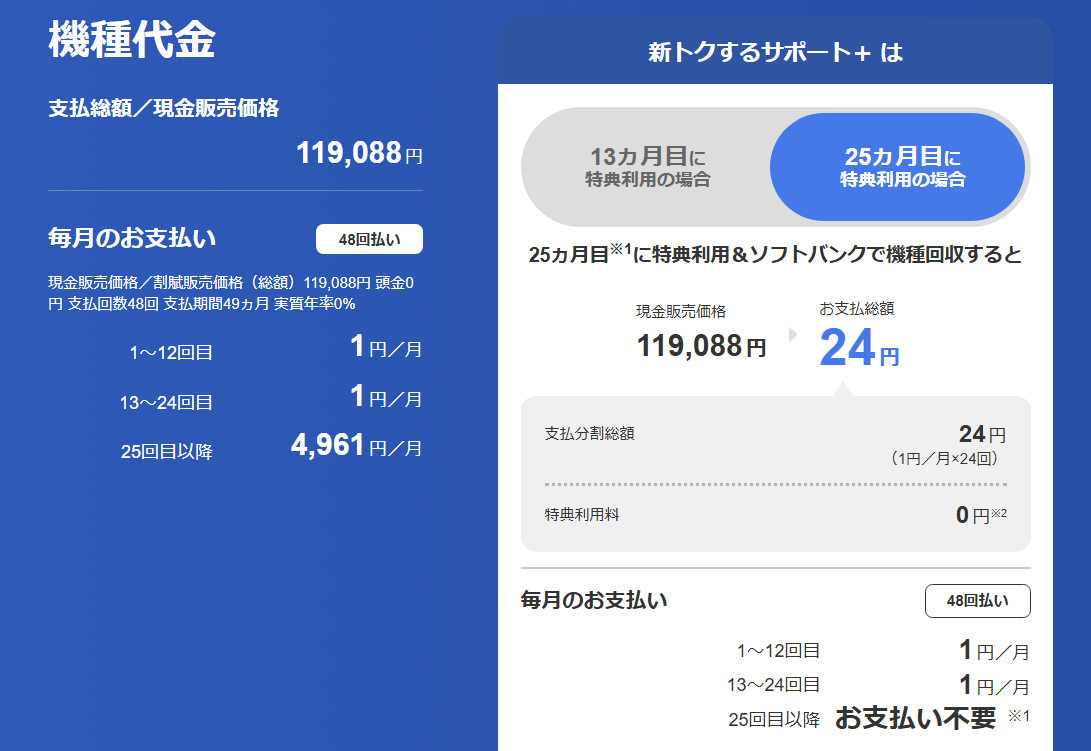Click the 4,961円／月 amount for 25回目以降

pyautogui.click(x=356, y=446)
